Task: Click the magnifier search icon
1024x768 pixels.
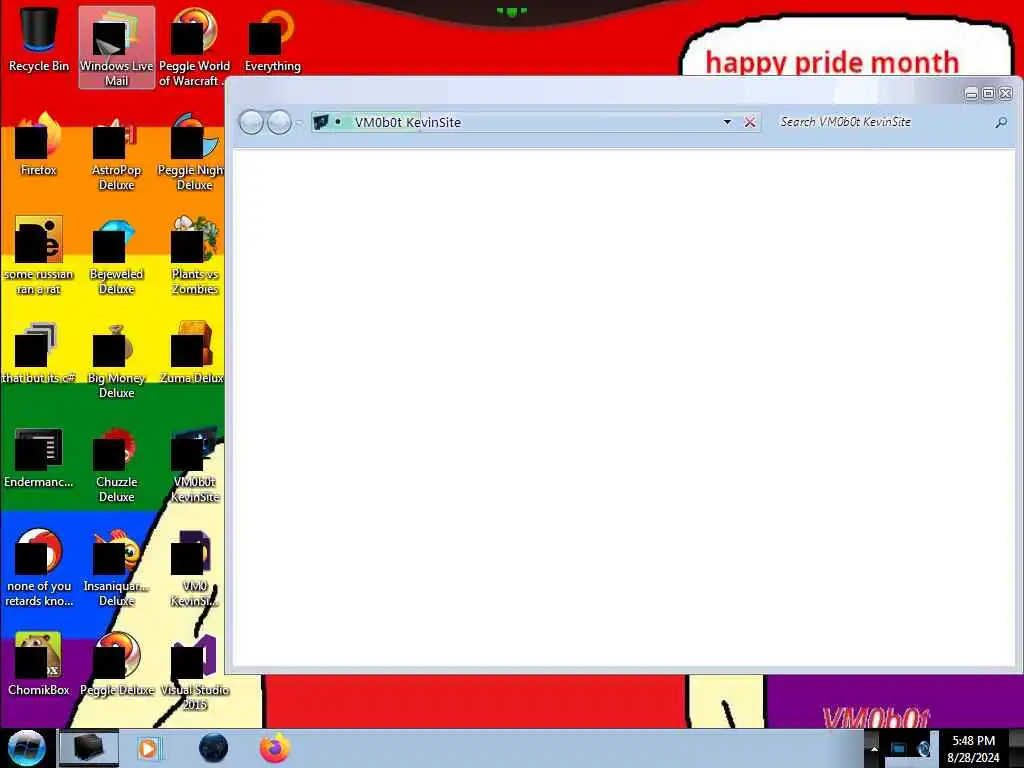Action: 1000,122
